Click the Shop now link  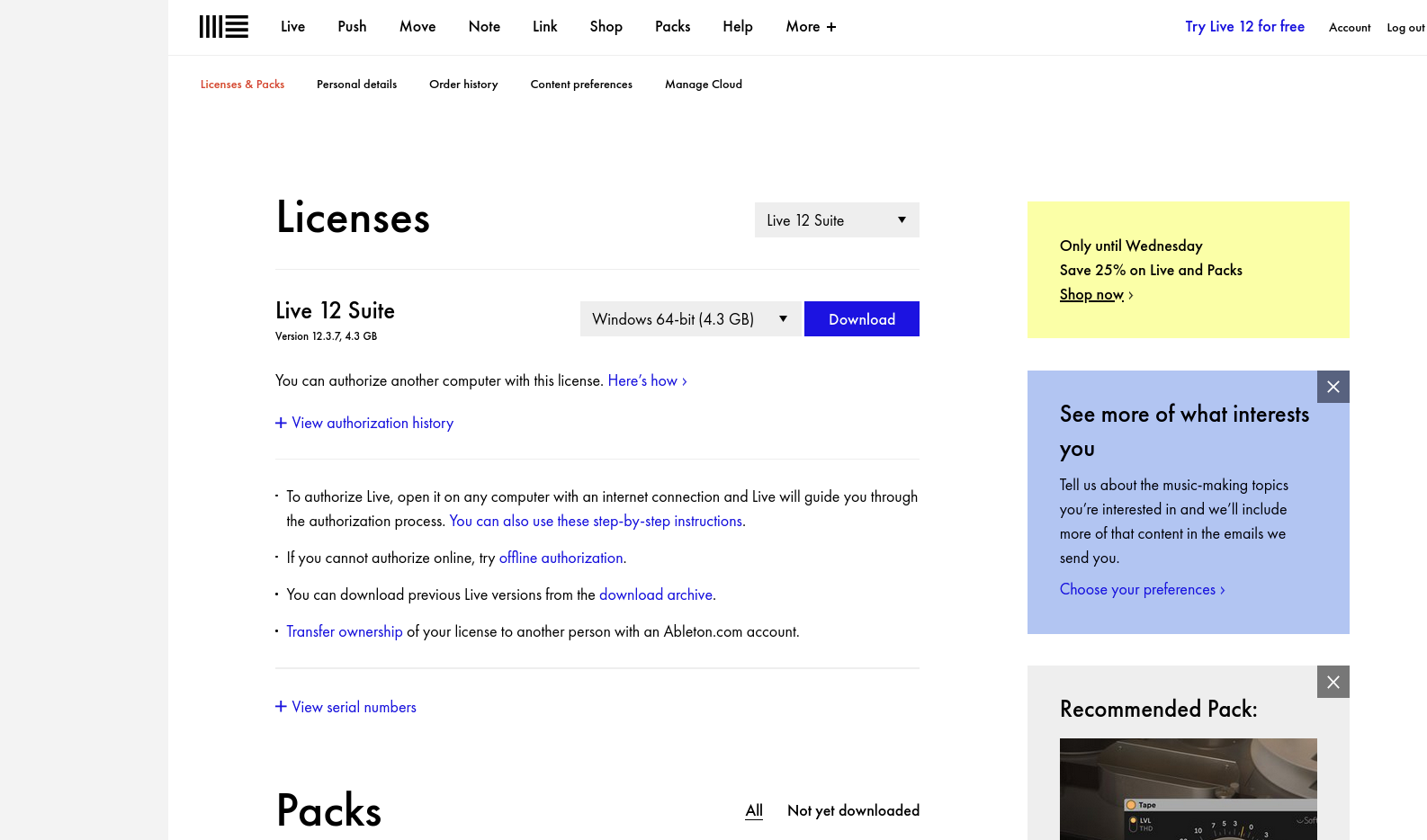point(1091,294)
